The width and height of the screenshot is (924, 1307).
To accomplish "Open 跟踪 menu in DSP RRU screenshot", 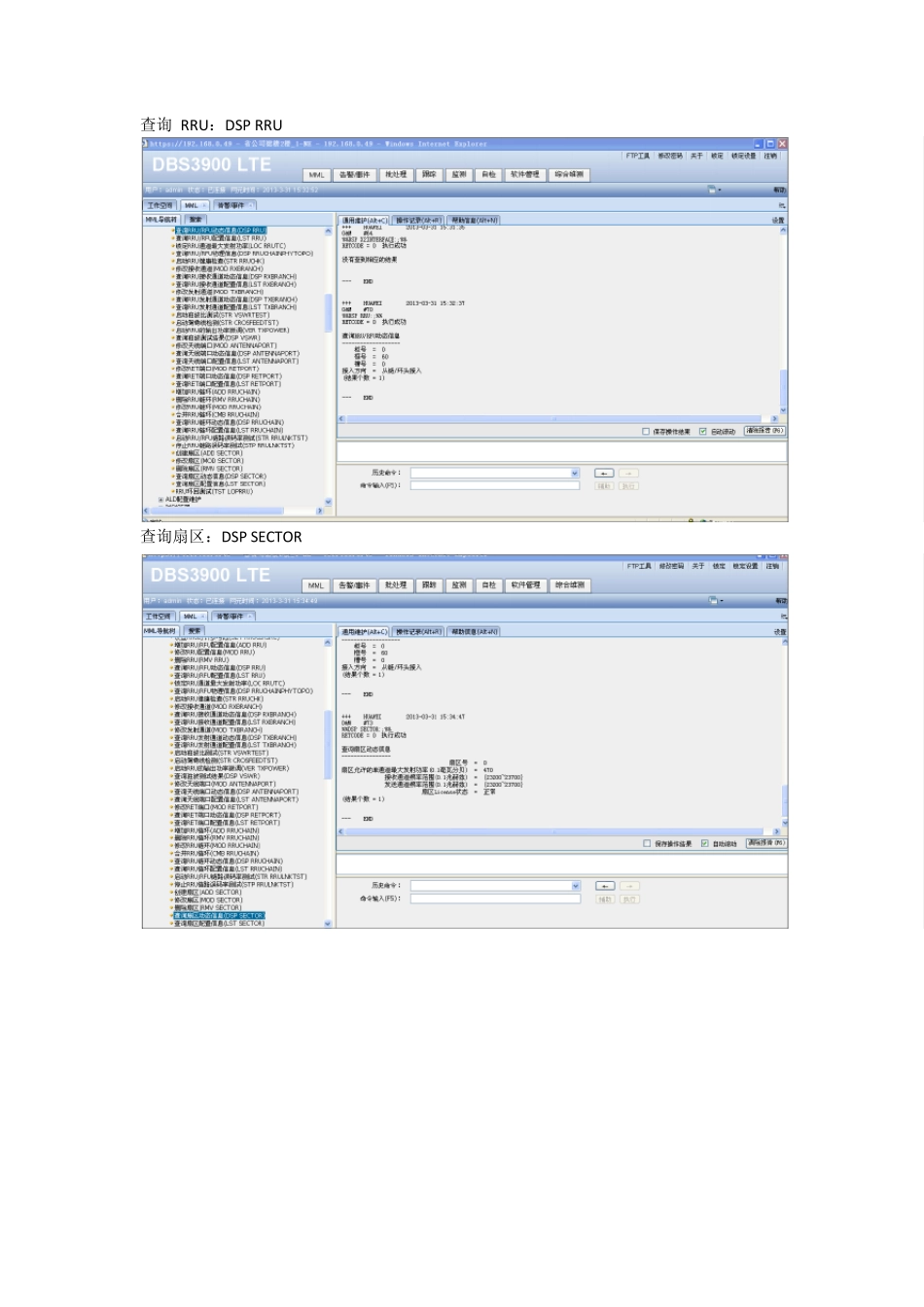I will point(429,175).
